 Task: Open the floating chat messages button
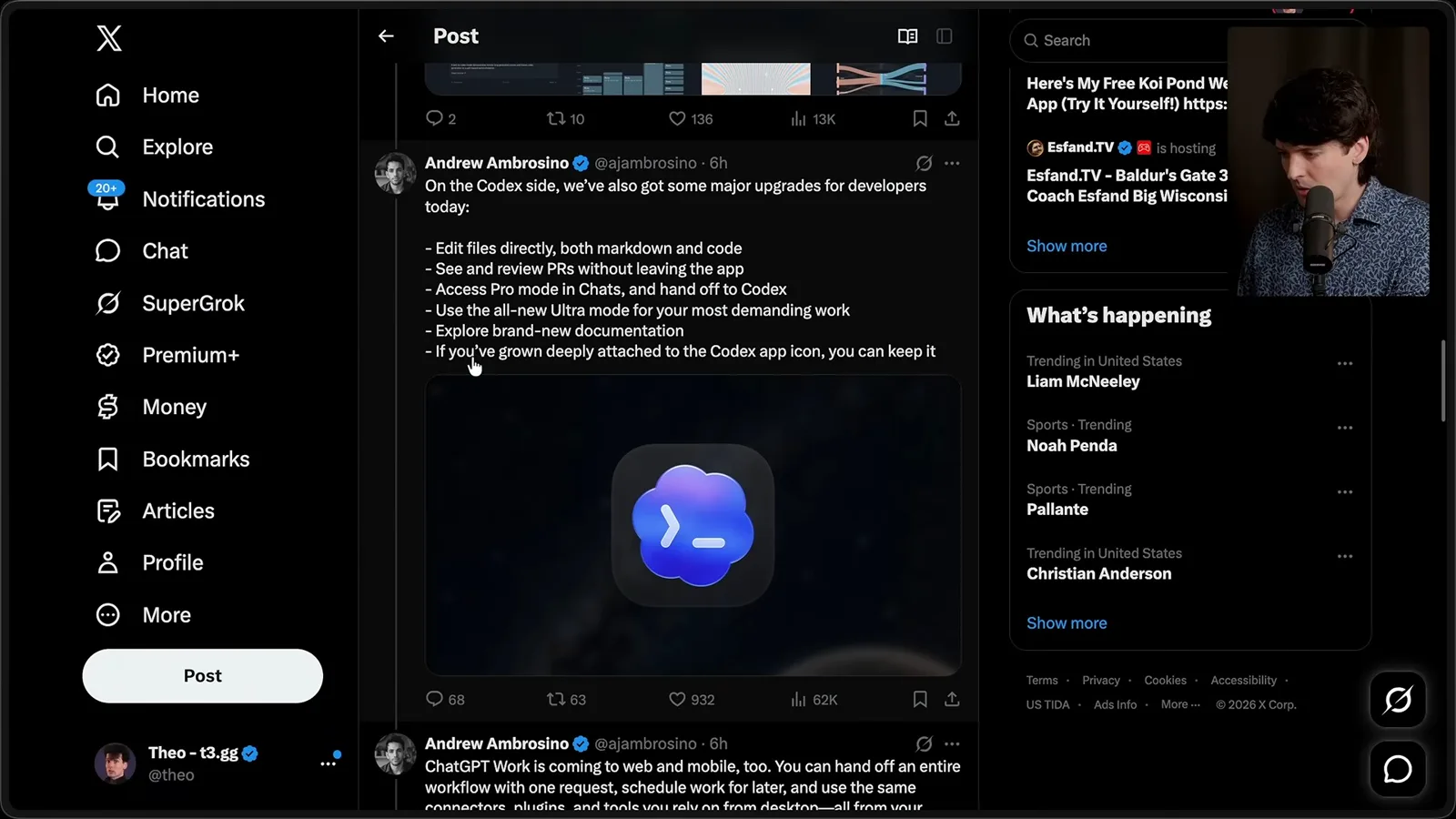(x=1398, y=769)
